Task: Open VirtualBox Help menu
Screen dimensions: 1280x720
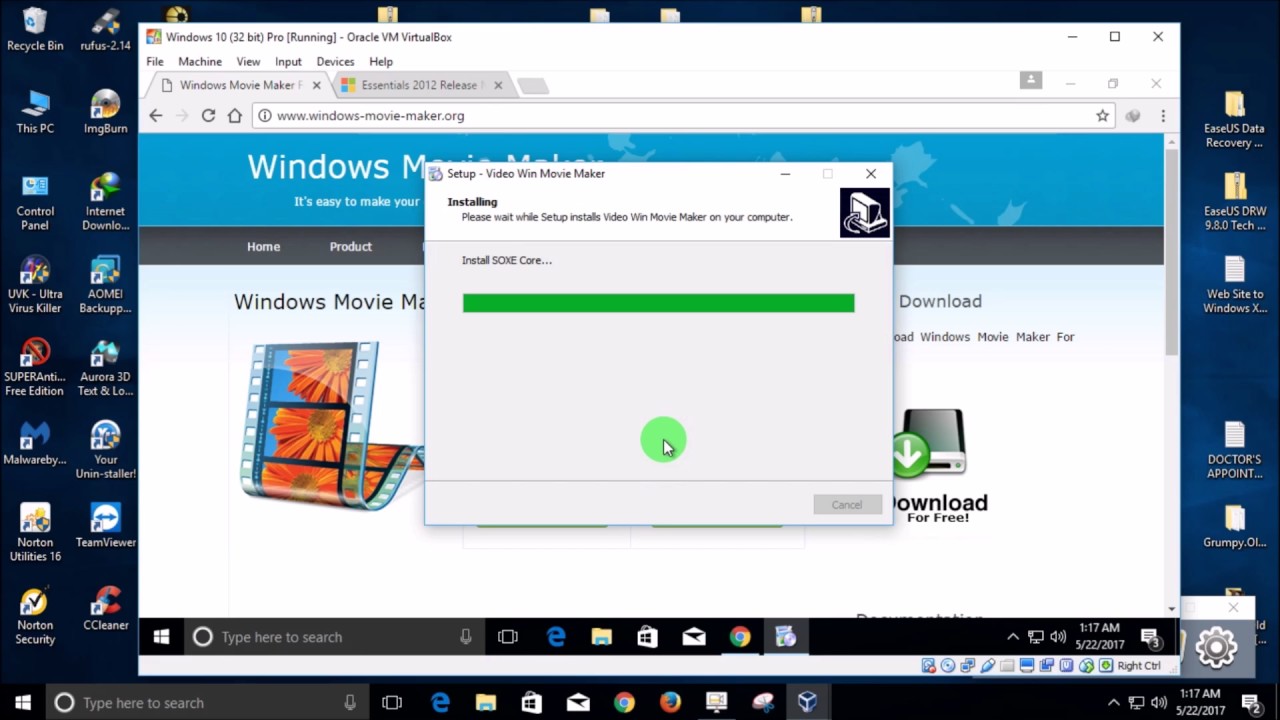Action: (381, 61)
